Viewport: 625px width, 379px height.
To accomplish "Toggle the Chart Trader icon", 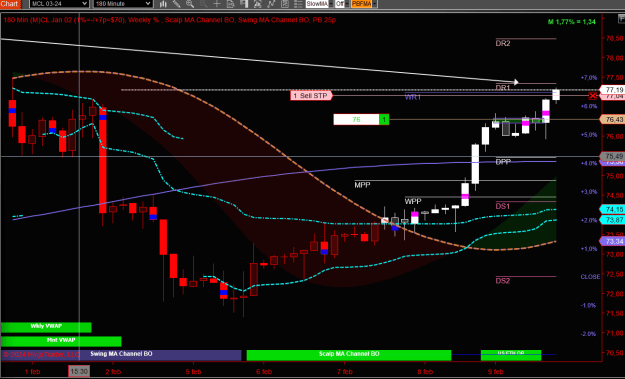I will click(257, 4).
